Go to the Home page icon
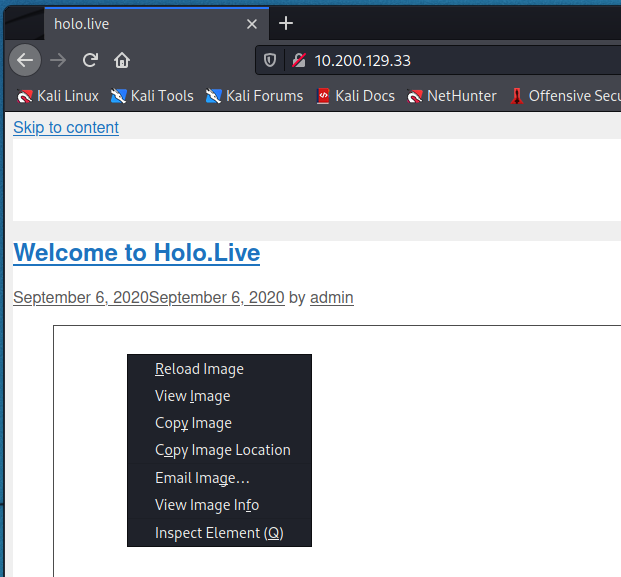The height and width of the screenshot is (577, 621). 122,60
